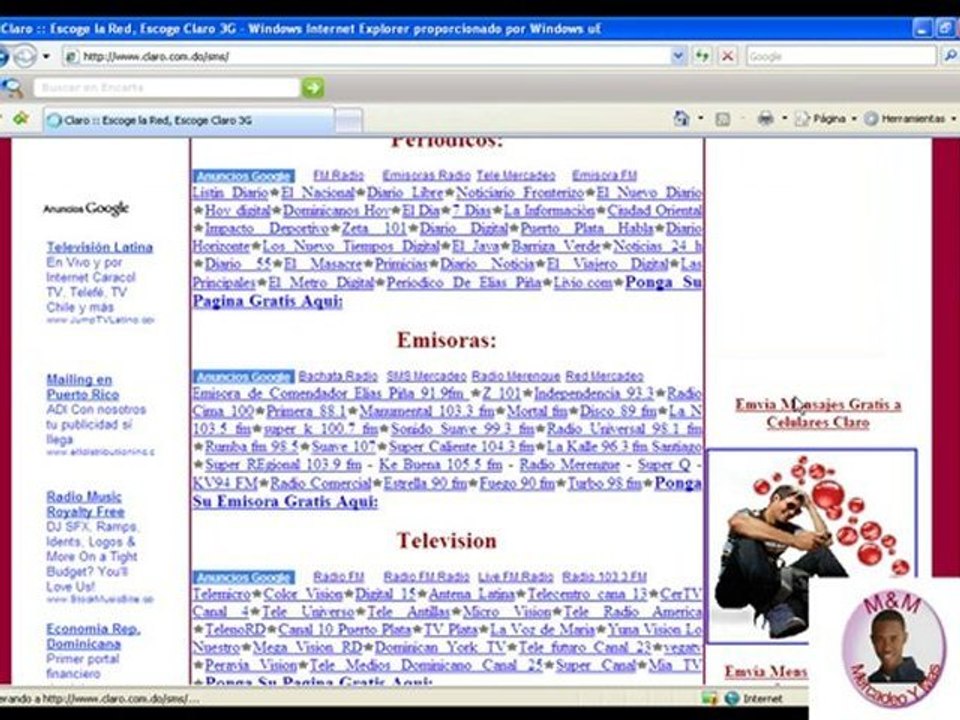Open the Diario Libre link
Image resolution: width=960 pixels, height=720 pixels.
(x=405, y=193)
